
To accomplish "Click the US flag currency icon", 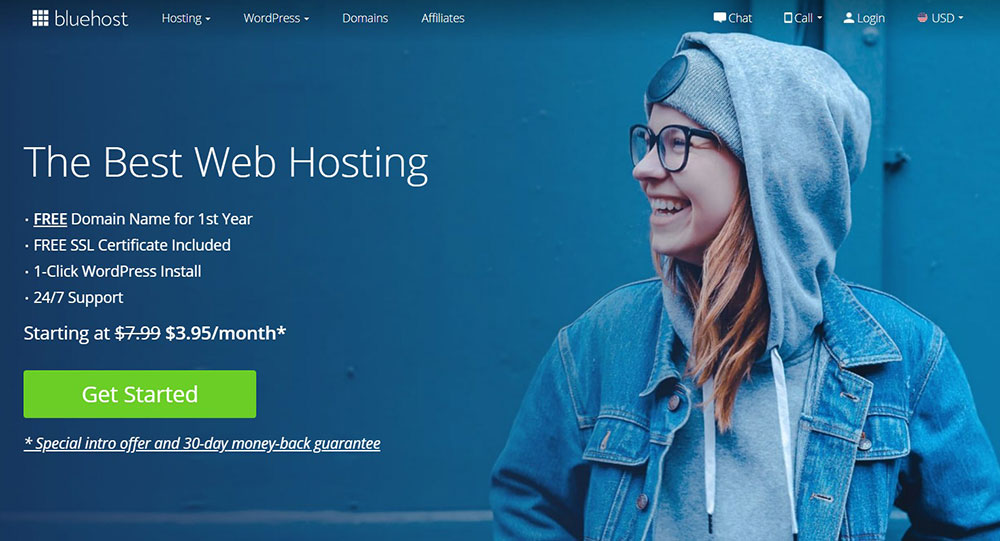I will tap(922, 18).
